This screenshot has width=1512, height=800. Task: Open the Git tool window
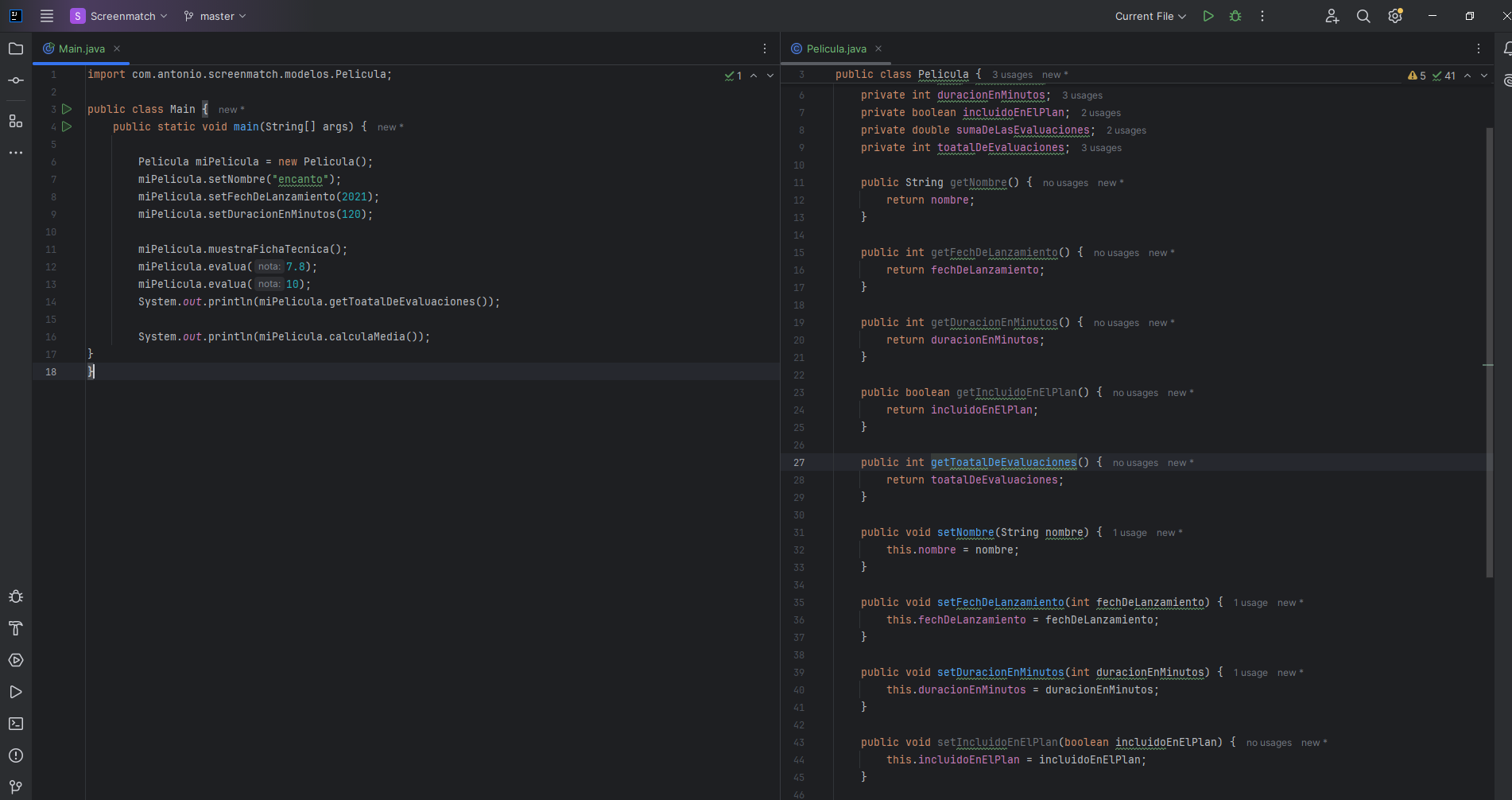[x=16, y=786]
